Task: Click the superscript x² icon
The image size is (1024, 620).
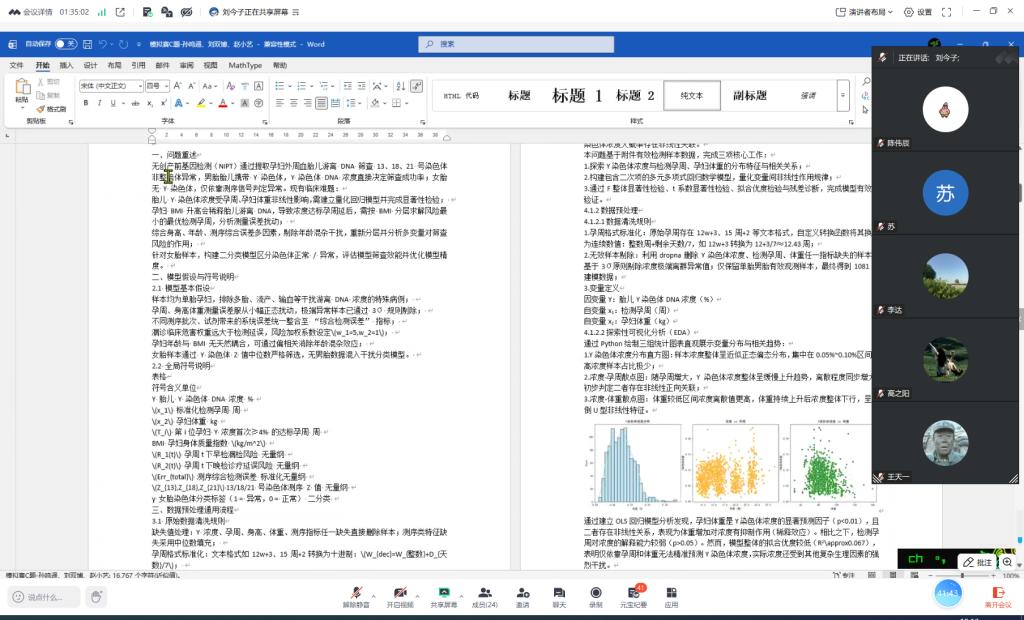Action: point(163,103)
